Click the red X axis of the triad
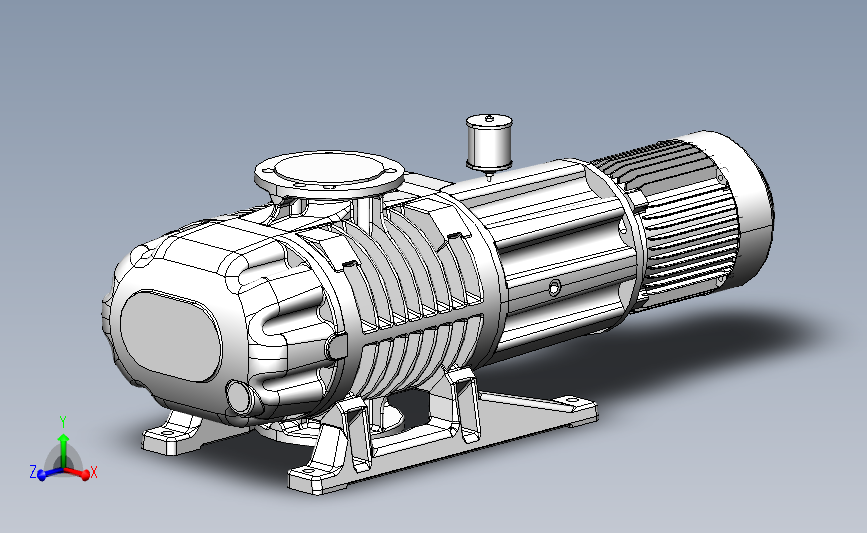This screenshot has width=867, height=533. pyautogui.click(x=76, y=473)
